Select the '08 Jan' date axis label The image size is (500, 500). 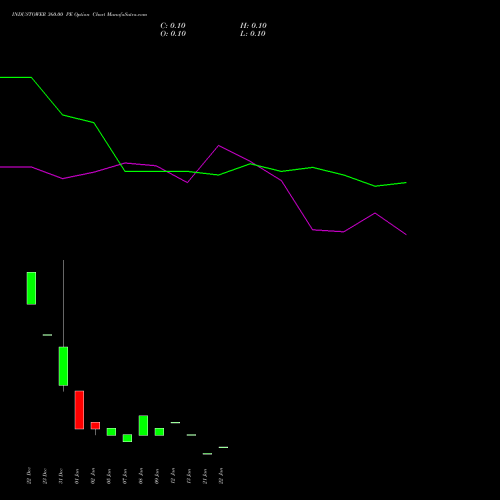pos(141,476)
